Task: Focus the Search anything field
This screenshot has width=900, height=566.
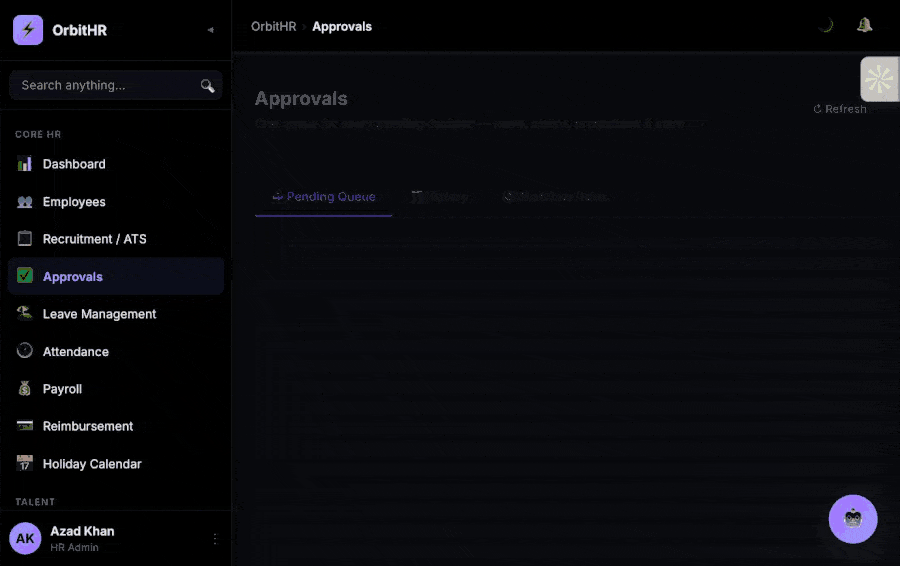Action: pos(115,86)
